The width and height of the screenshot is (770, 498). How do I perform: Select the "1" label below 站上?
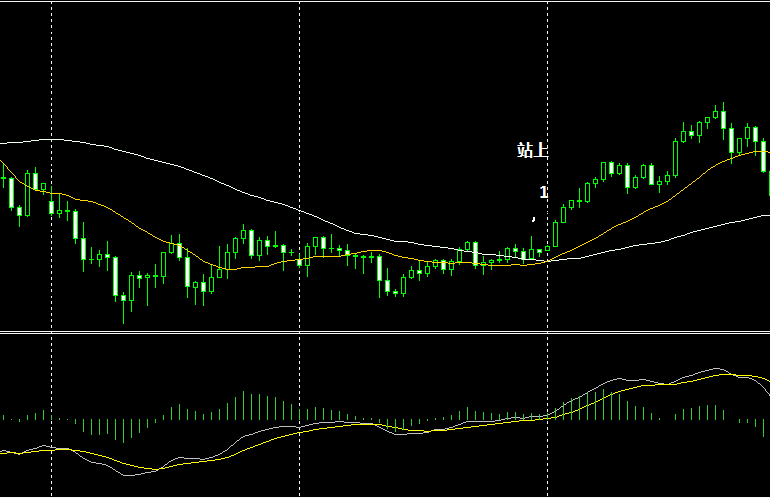[x=543, y=192]
